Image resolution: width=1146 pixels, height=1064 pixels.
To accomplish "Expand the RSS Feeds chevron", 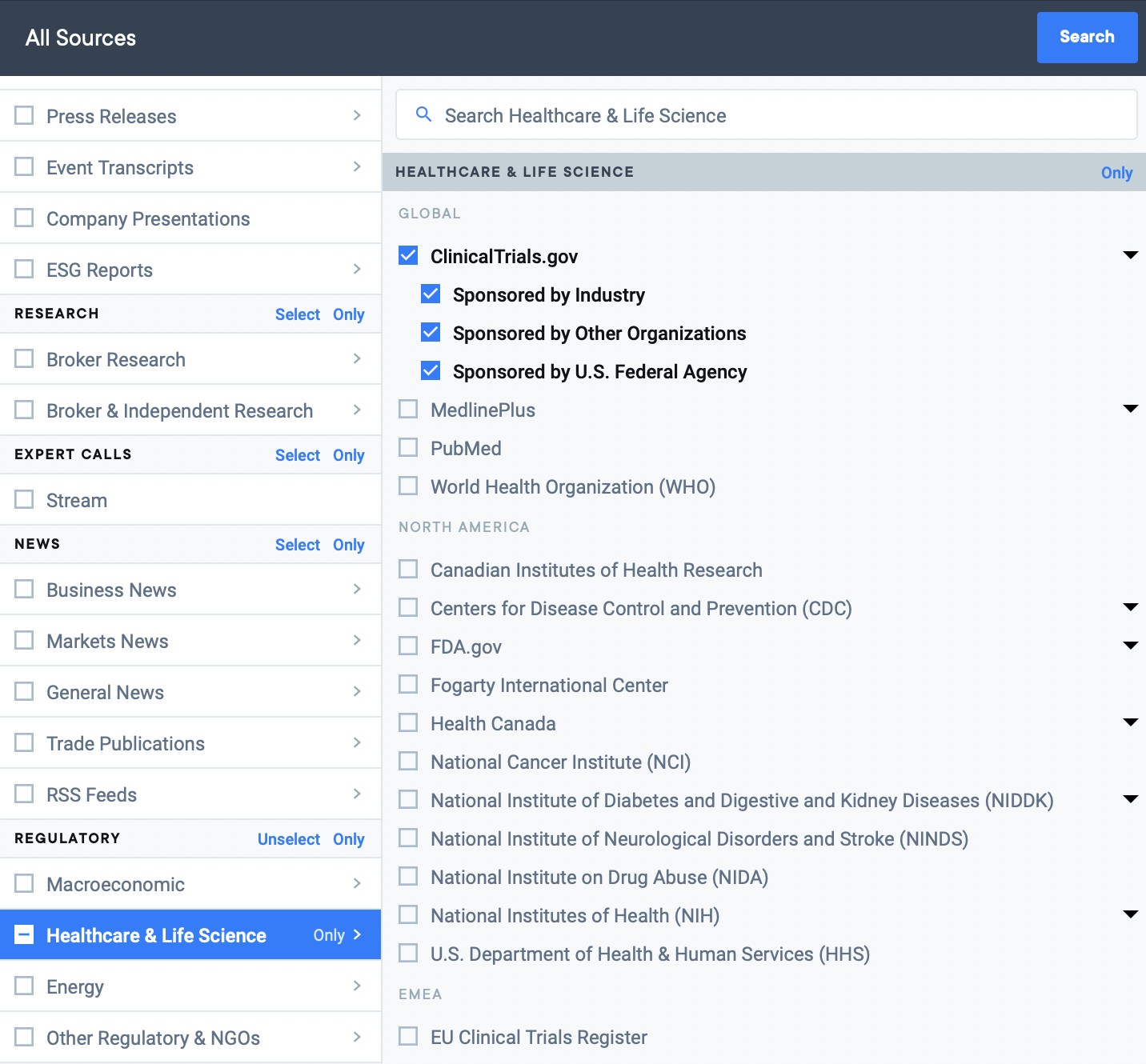I will 357,794.
